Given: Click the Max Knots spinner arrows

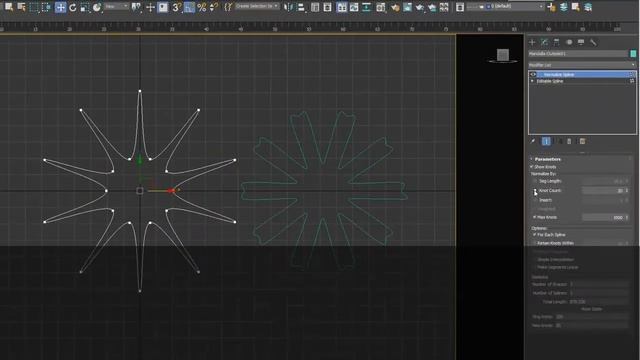Looking at the screenshot, I should 627,218.
